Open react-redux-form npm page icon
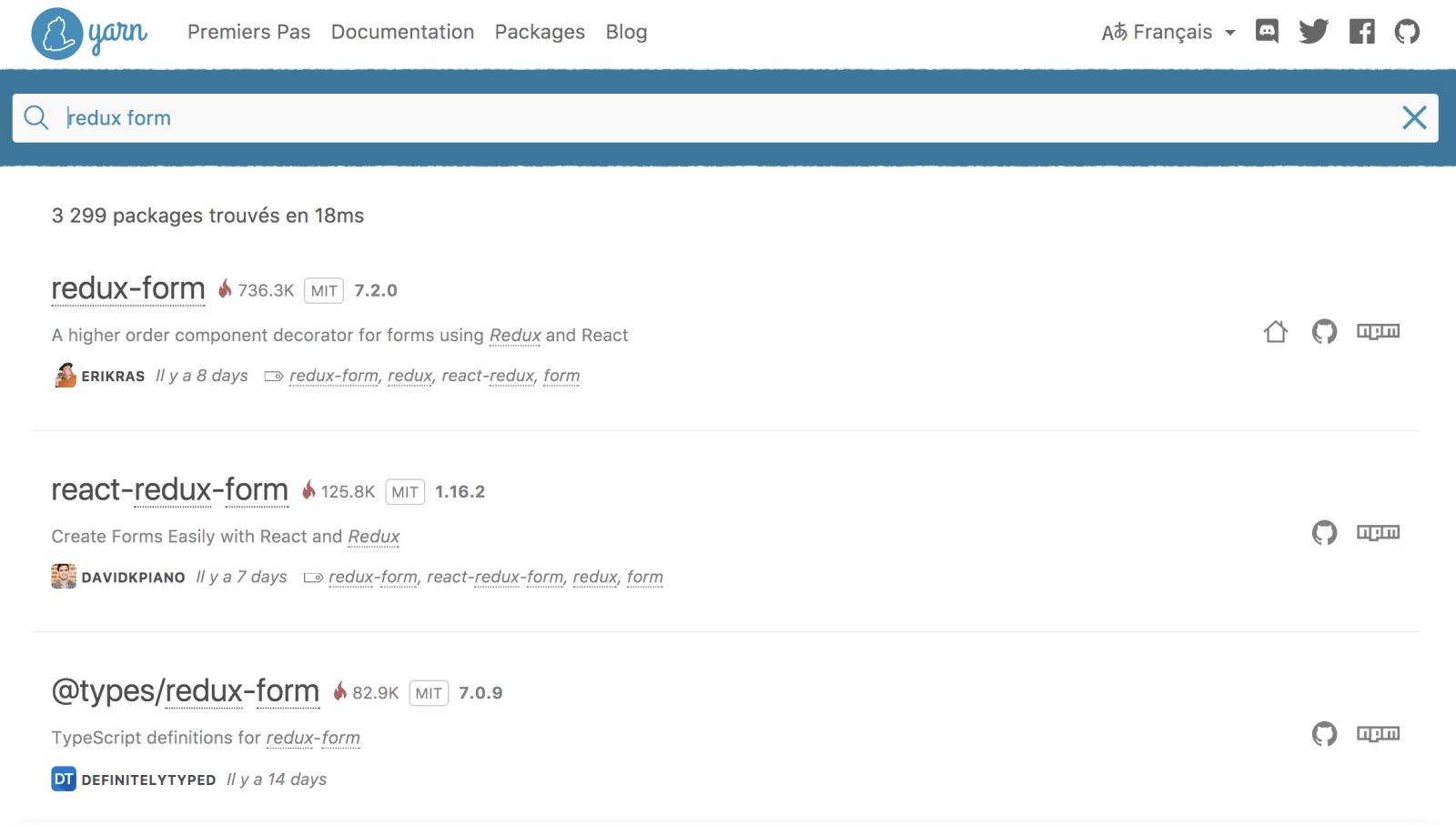The height and width of the screenshot is (825, 1456). point(1378,532)
